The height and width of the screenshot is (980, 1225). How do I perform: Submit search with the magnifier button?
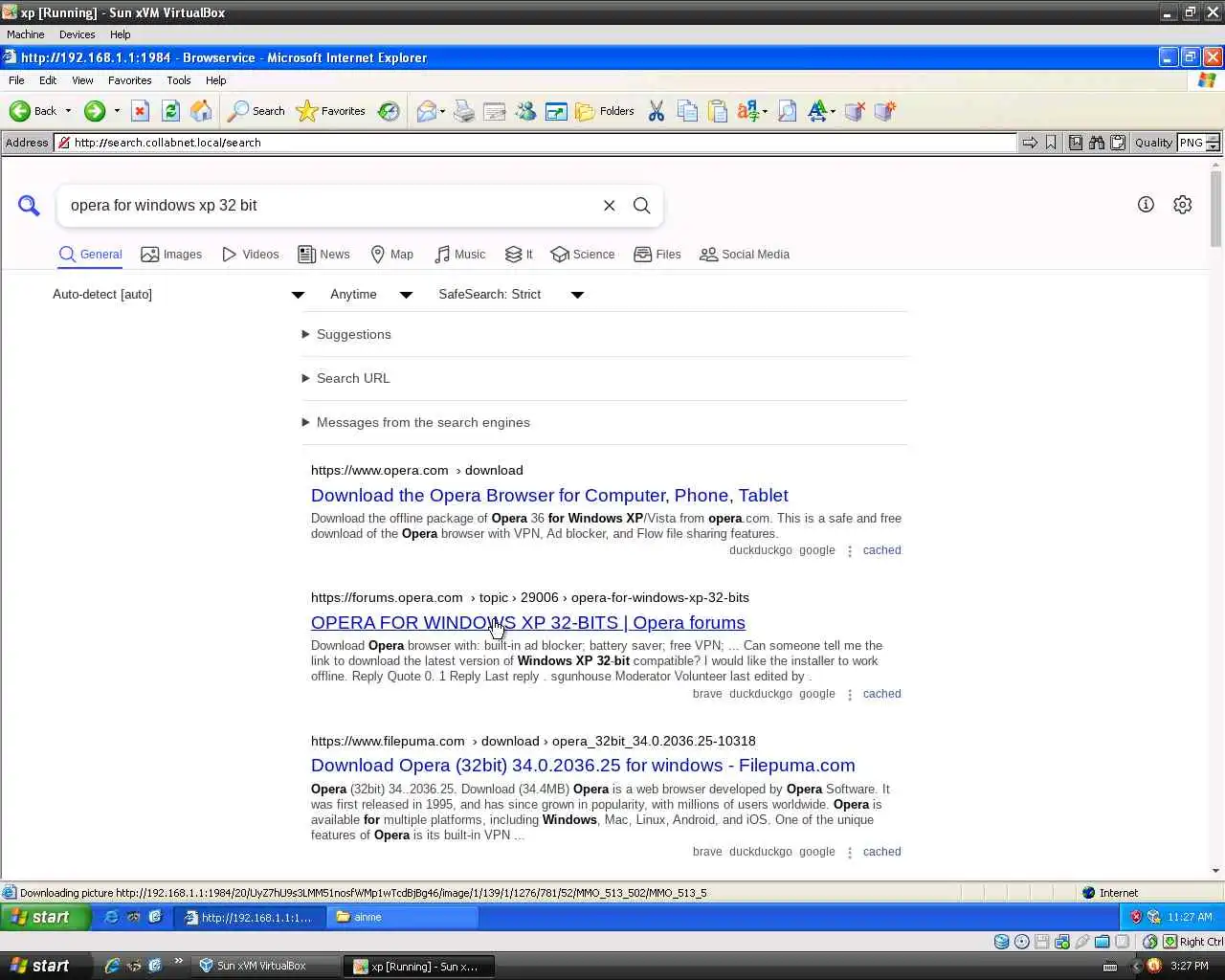[x=641, y=206]
